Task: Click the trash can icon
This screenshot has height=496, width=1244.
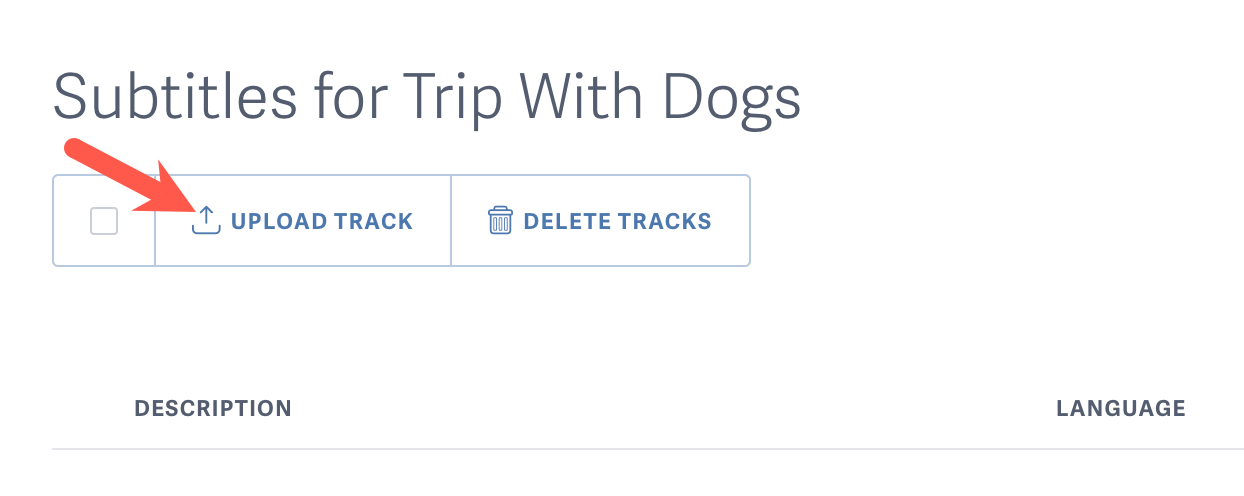Action: click(500, 220)
